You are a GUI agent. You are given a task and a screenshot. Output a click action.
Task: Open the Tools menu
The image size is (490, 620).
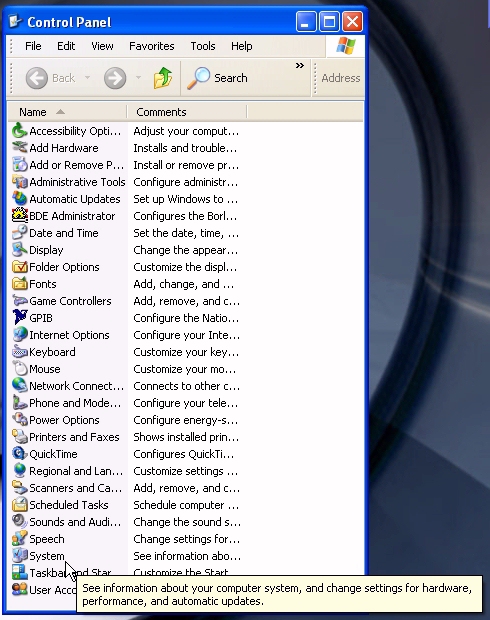[203, 46]
